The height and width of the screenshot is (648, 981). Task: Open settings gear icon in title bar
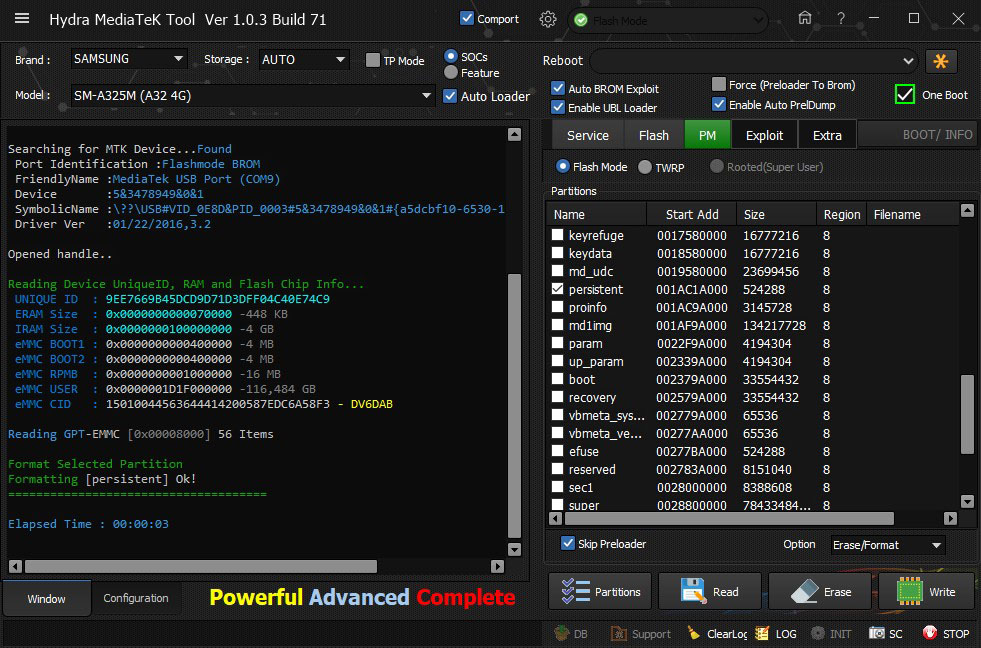547,19
